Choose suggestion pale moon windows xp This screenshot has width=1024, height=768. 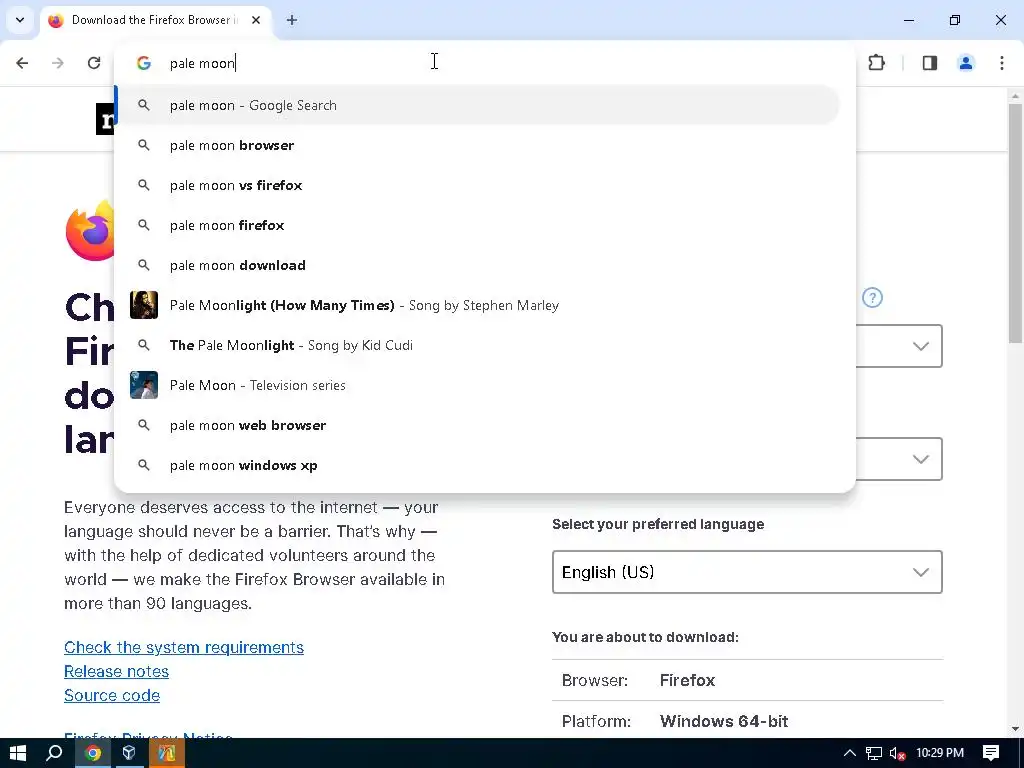[477, 465]
